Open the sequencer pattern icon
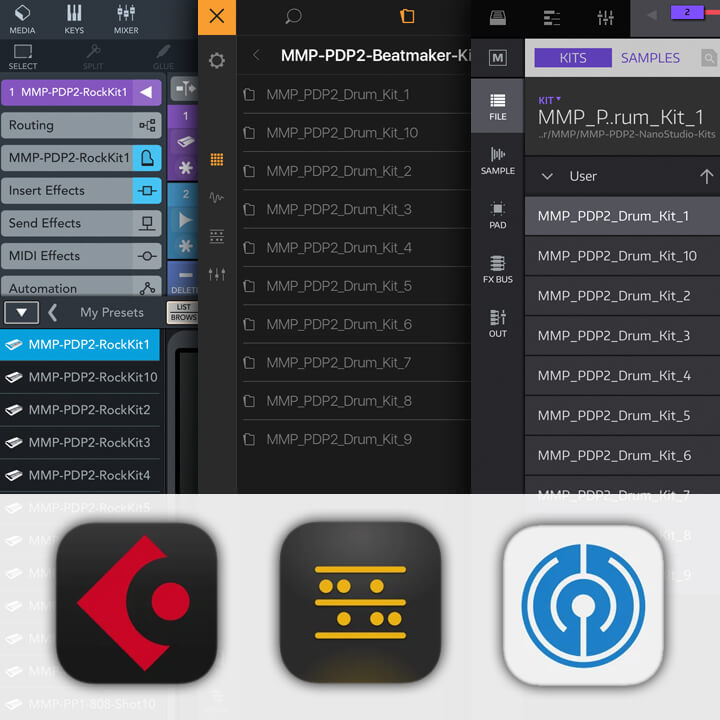Screen dimensions: 720x720 point(217,236)
